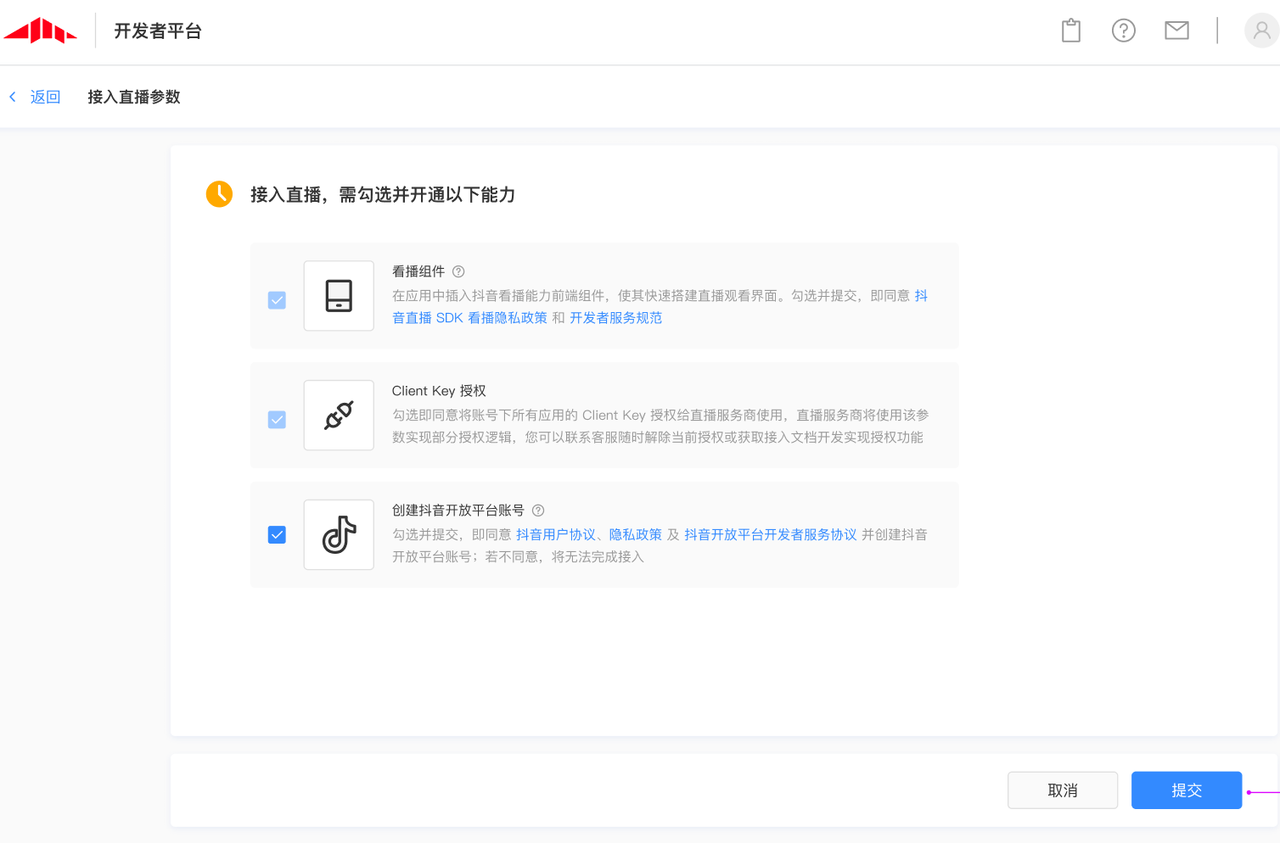This screenshot has height=843, width=1280.
Task: Click the 看播组件 title text
Action: tap(418, 271)
